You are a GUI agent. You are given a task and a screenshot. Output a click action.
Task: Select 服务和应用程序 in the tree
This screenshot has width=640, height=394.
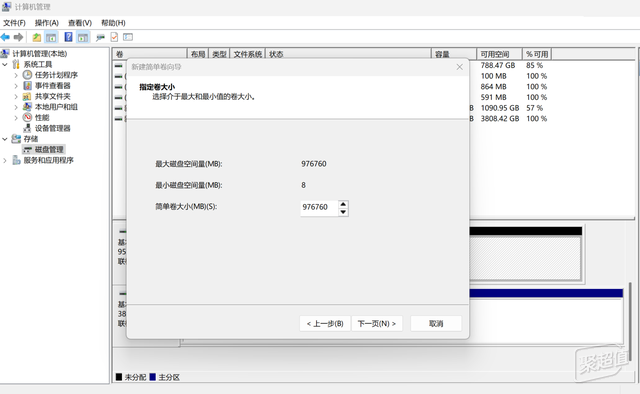(48, 160)
